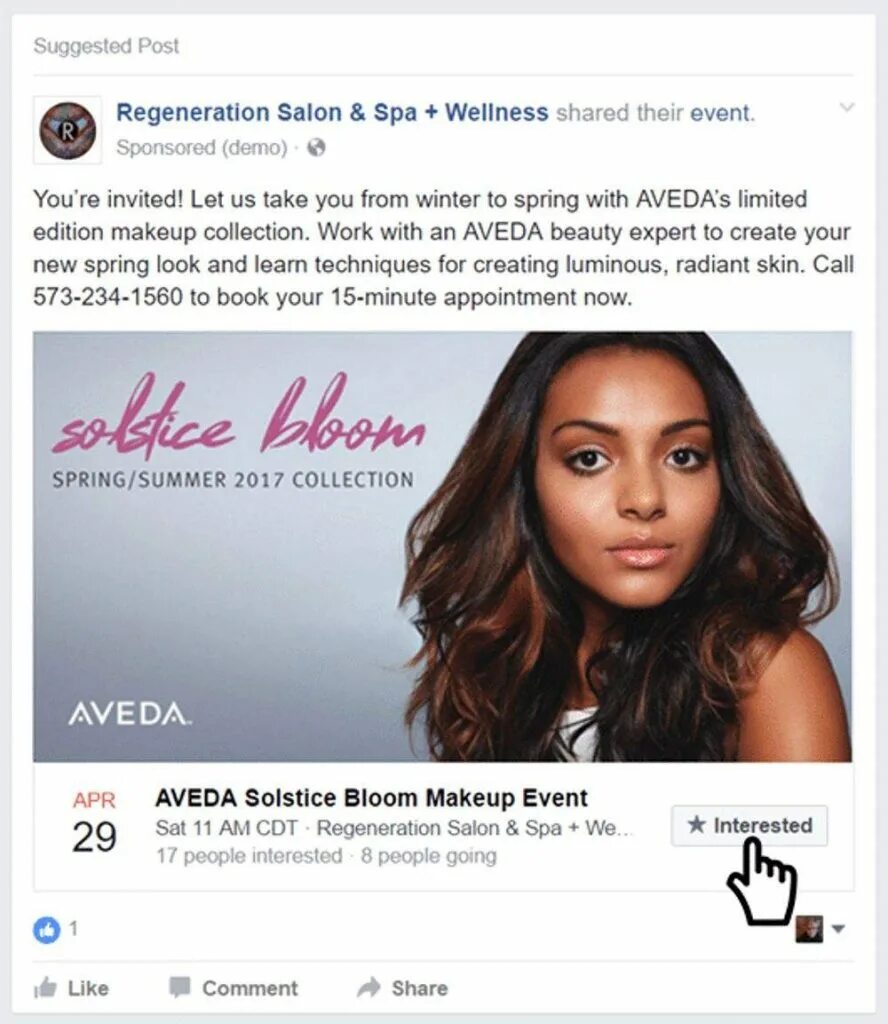View the 8 people going list
Viewport: 888px width, 1024px height.
pos(428,856)
